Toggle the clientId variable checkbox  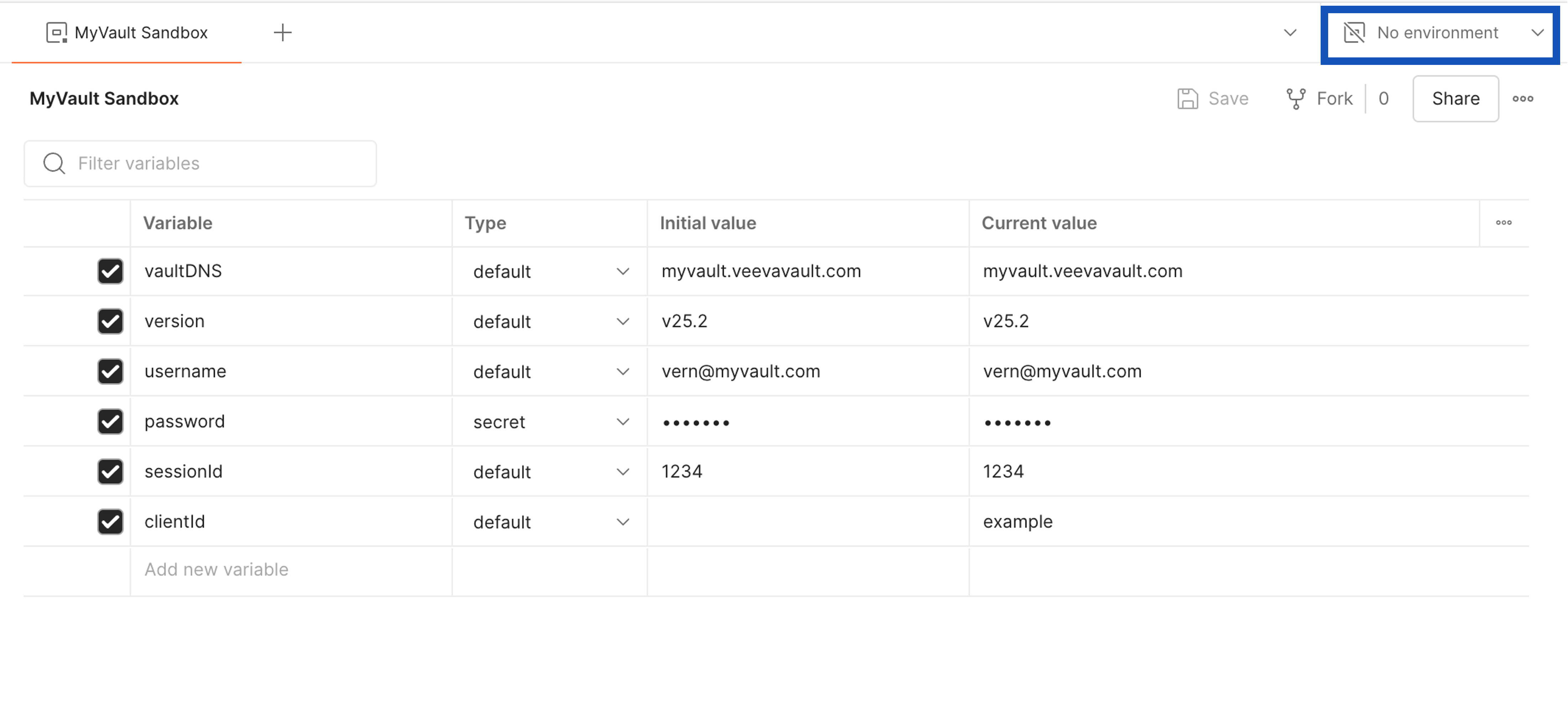tap(110, 521)
